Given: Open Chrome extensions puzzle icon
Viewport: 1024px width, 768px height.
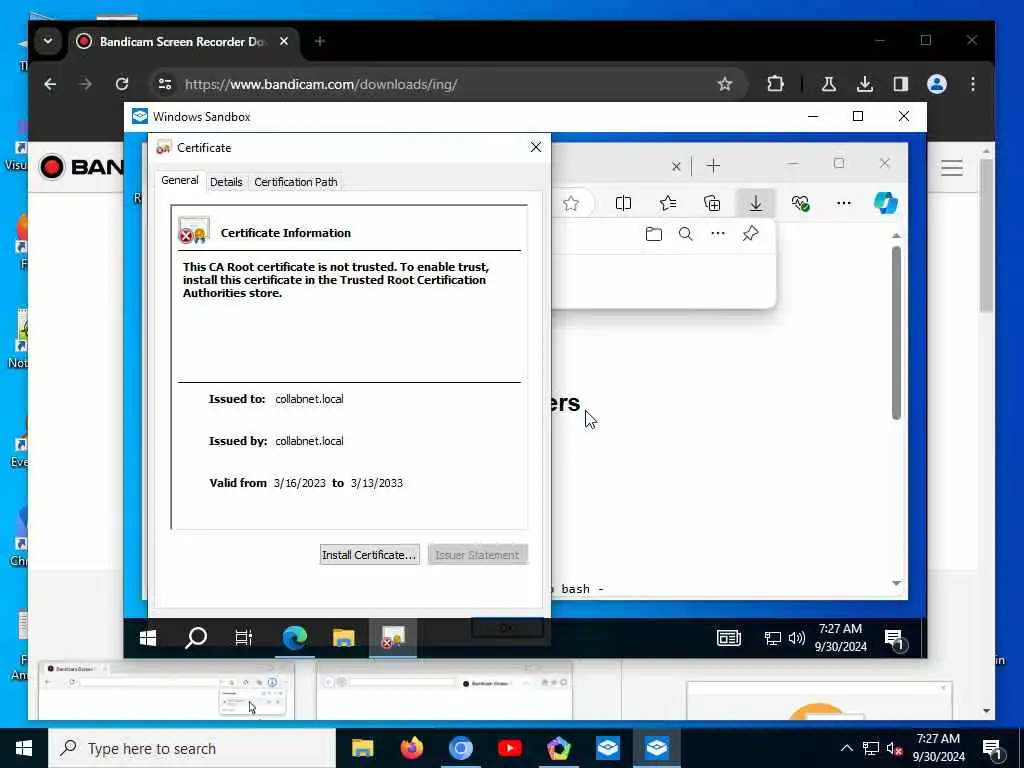Looking at the screenshot, I should pyautogui.click(x=775, y=84).
